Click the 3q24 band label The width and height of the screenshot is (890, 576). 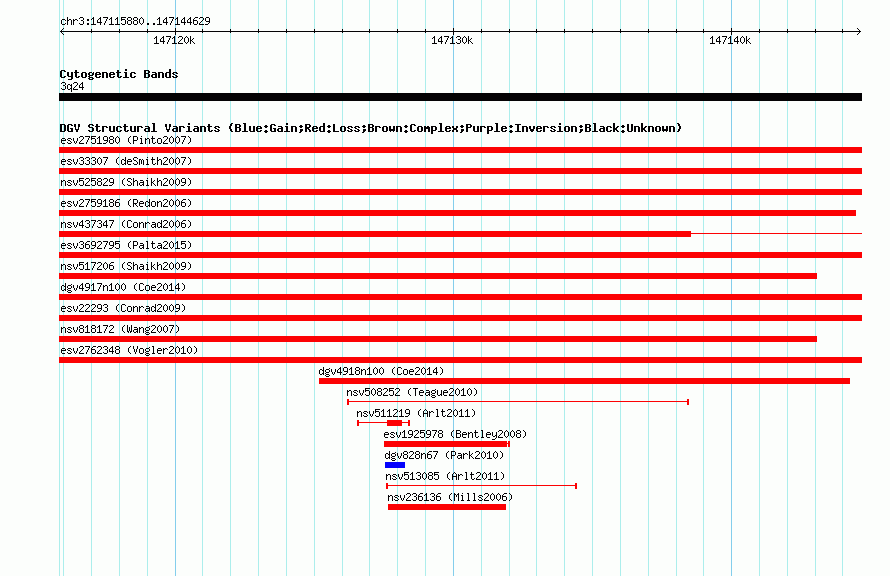tap(72, 86)
